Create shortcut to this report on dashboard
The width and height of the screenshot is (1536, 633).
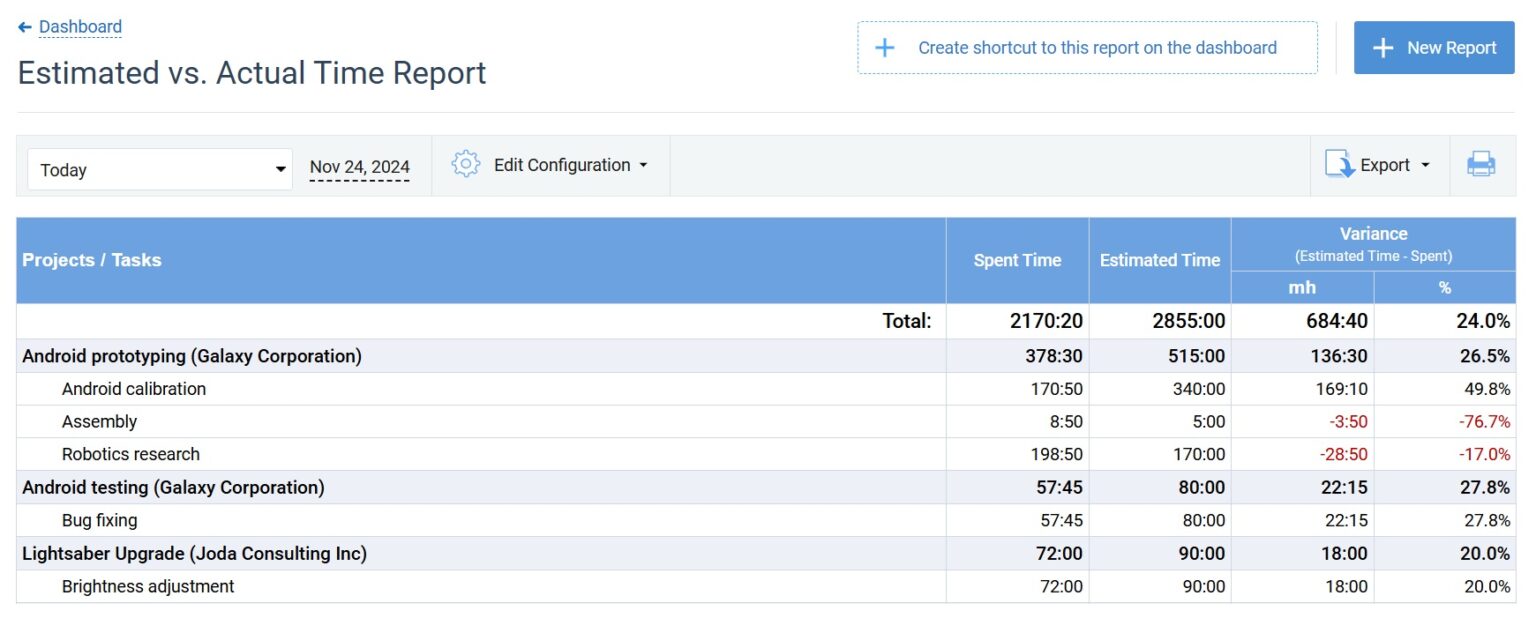click(x=1088, y=47)
